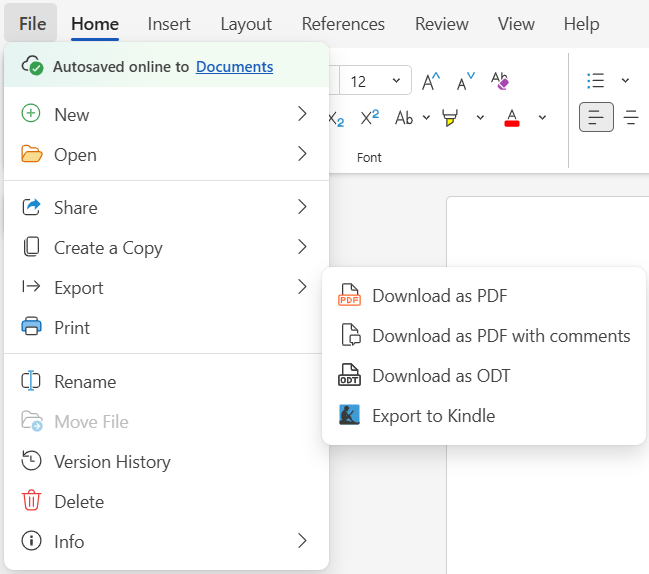Shrink font size with the smaller A icon
The width and height of the screenshot is (649, 574).
click(x=466, y=81)
